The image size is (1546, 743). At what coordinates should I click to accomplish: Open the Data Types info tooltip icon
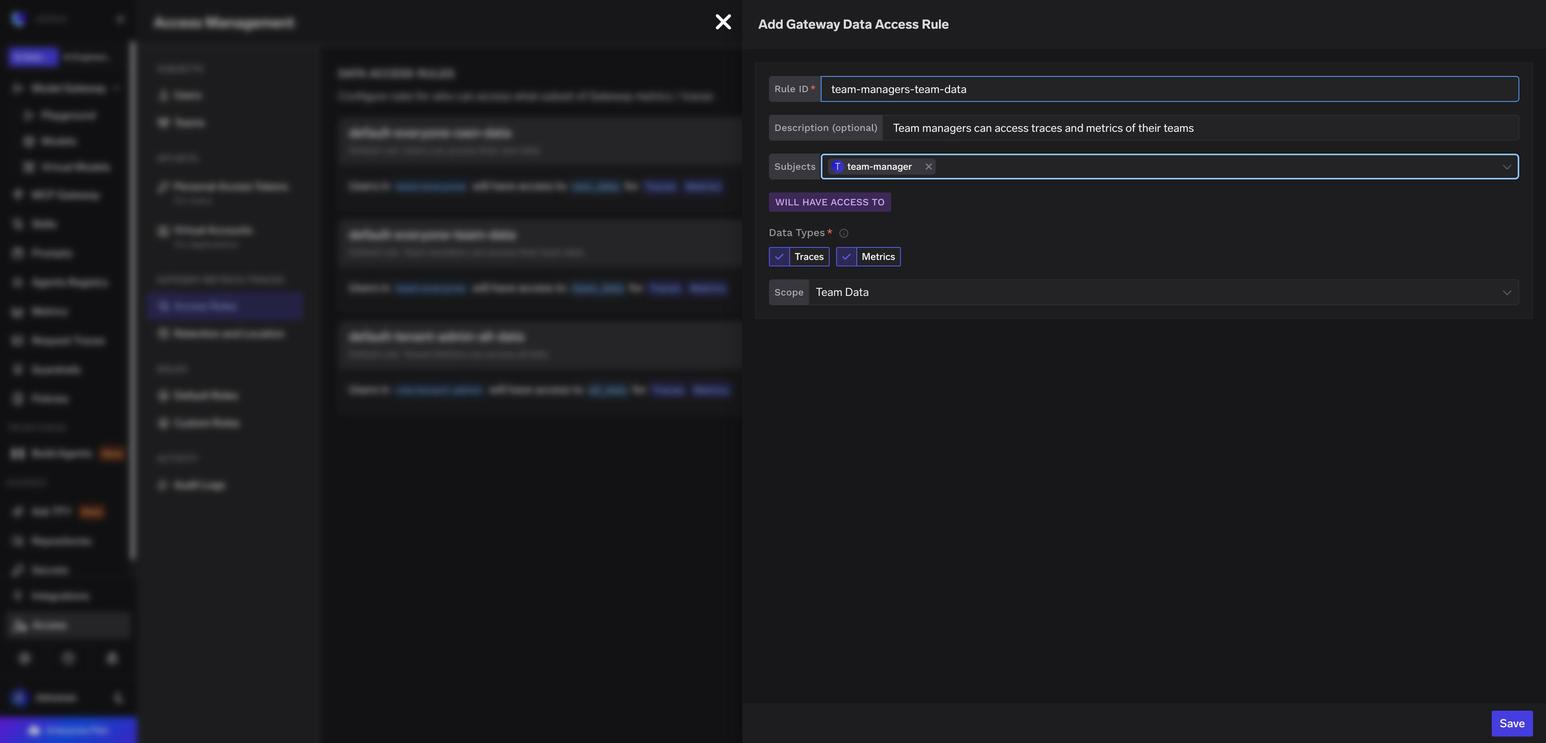pyautogui.click(x=843, y=234)
